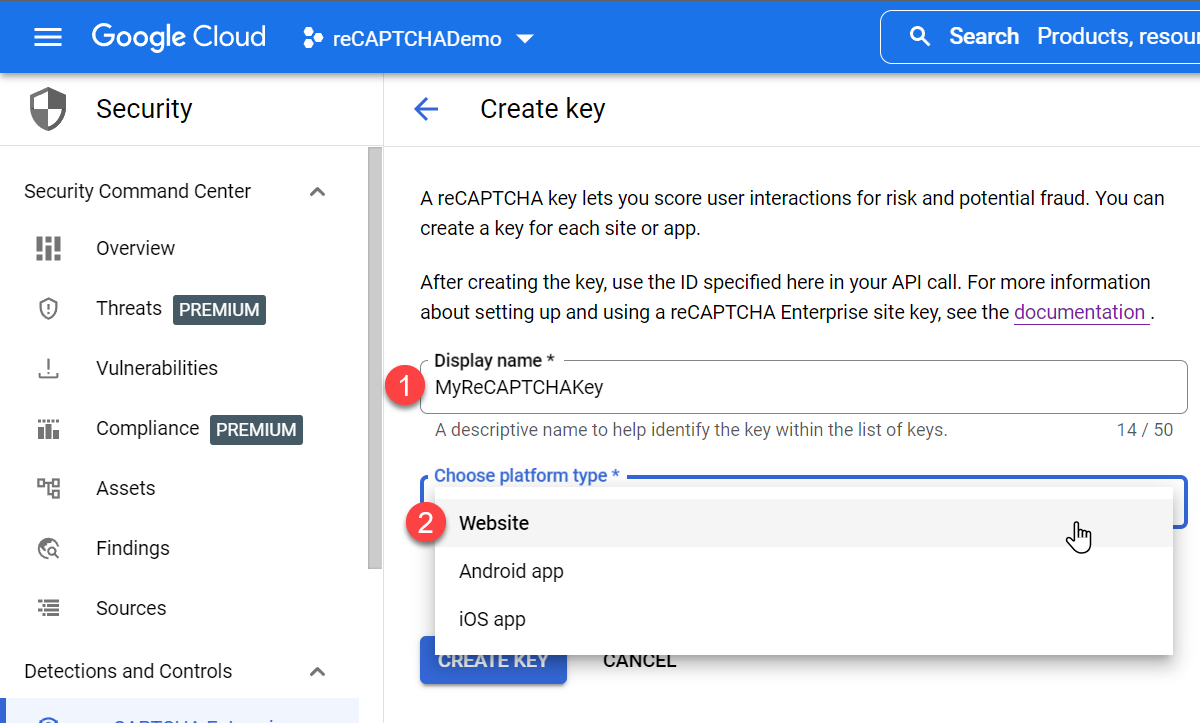This screenshot has height=723, width=1200.
Task: Click the CREATE KEY button
Action: (493, 660)
